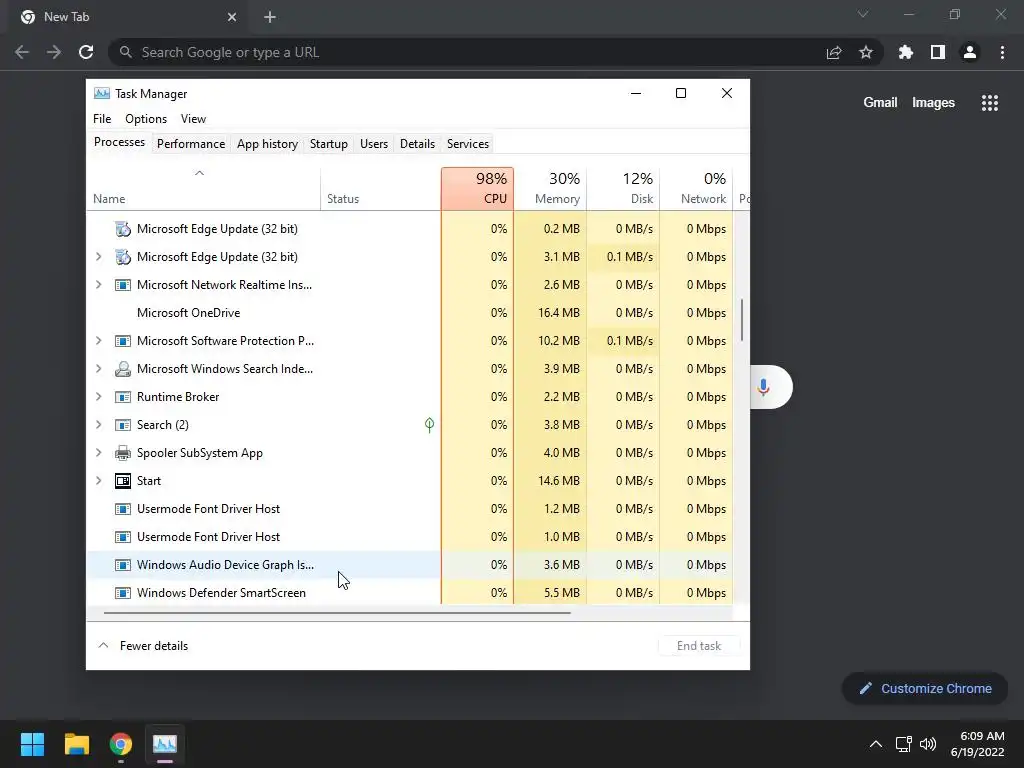Open the File menu in Task Manager
The image size is (1024, 768).
coord(102,119)
